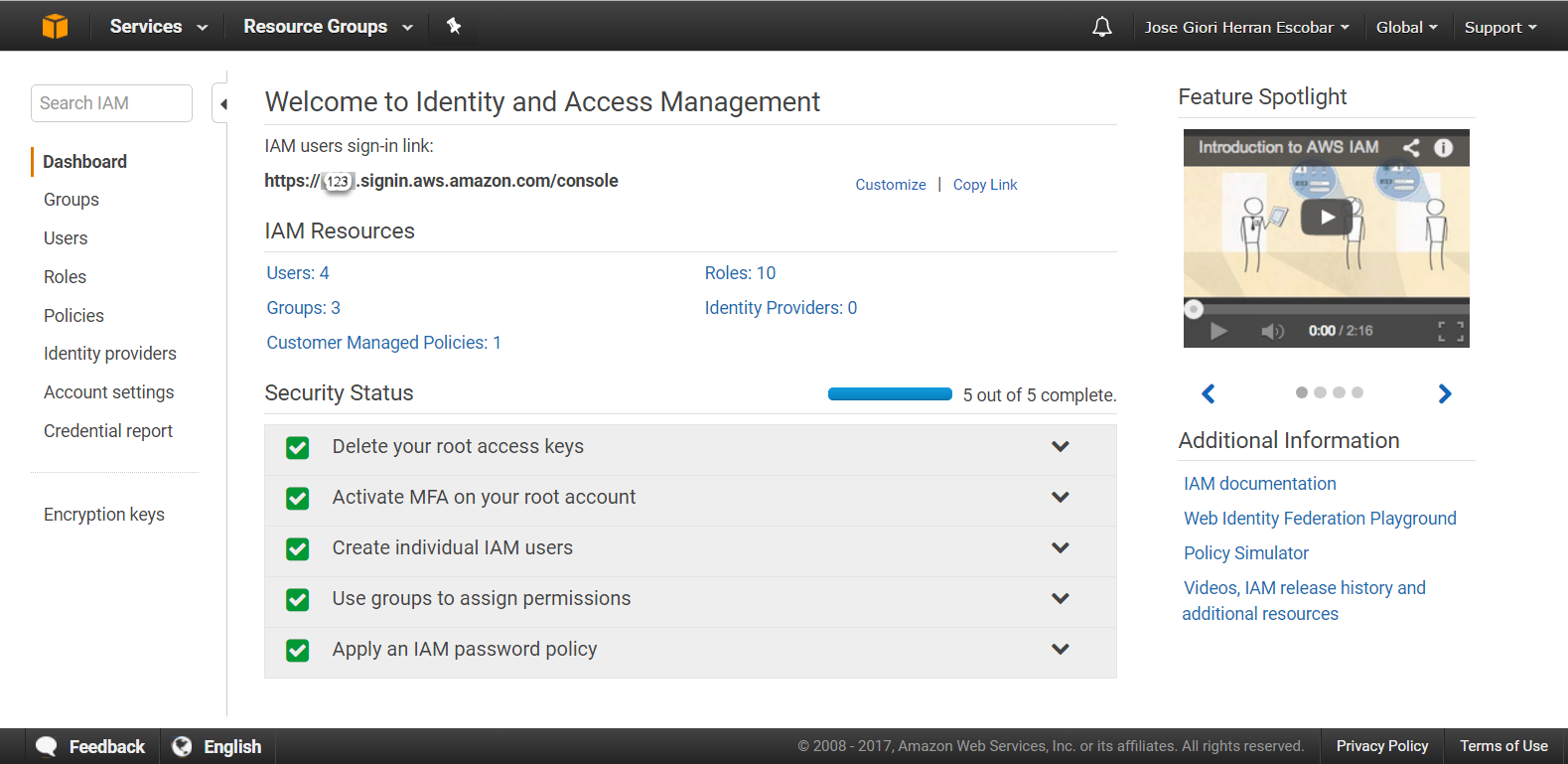Image resolution: width=1568 pixels, height=764 pixels.
Task: Open Account settings in the sidebar
Action: [109, 392]
